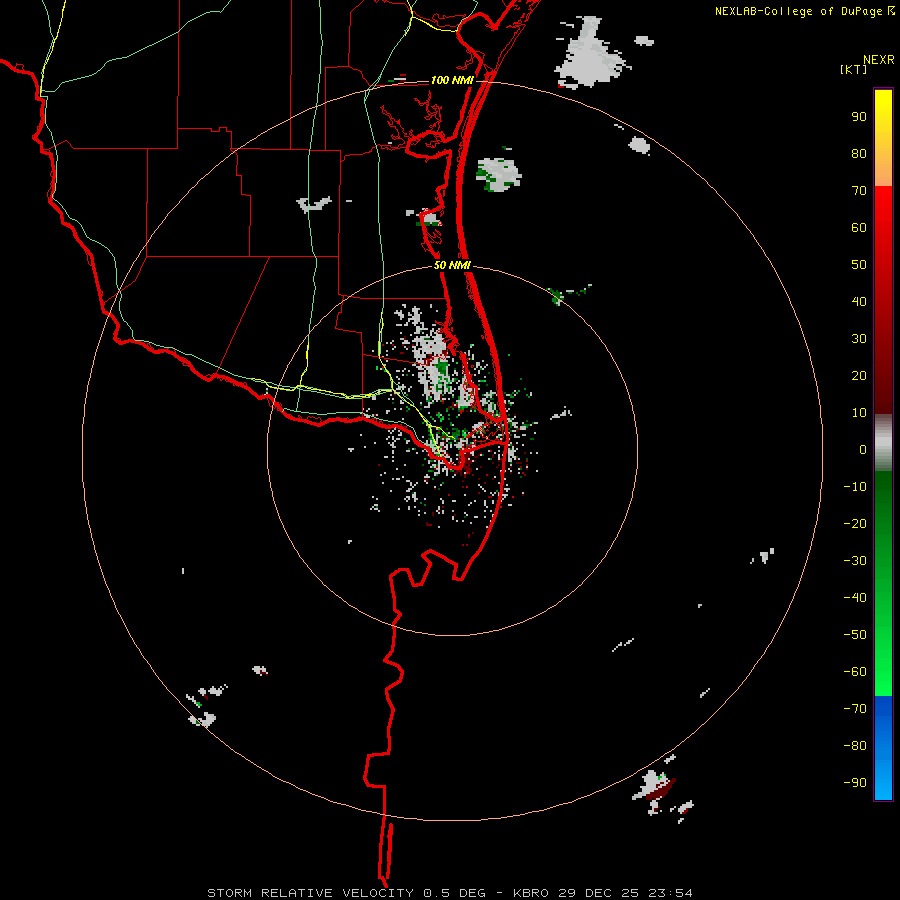Click the -10 scale value
Image resolution: width=900 pixels, height=900 pixels.
[855, 487]
